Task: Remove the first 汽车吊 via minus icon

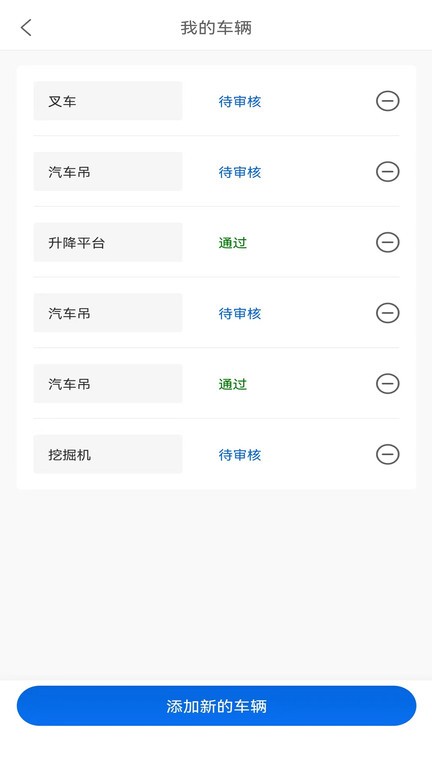Action: (387, 171)
